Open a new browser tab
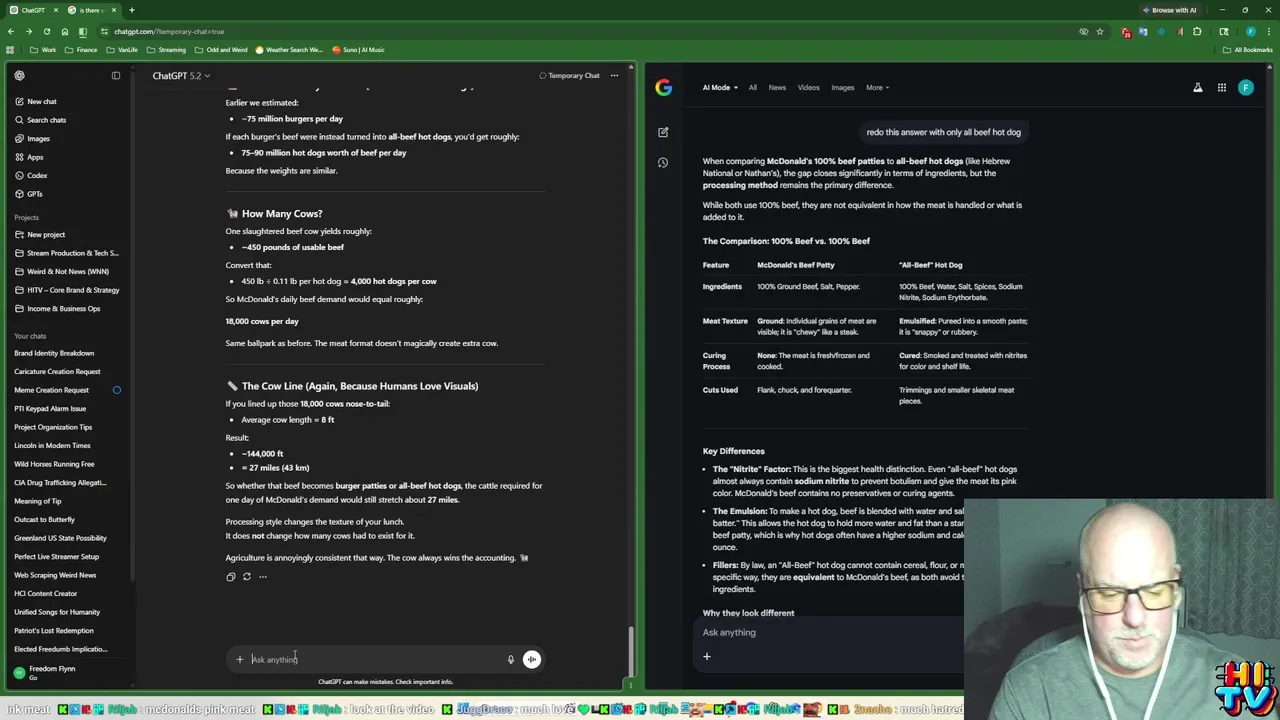 click(x=131, y=10)
